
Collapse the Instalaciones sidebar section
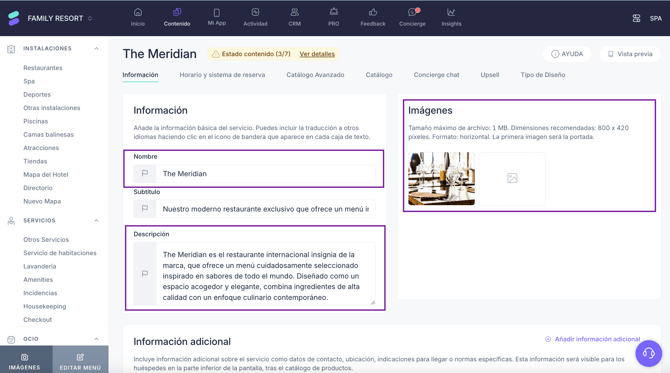(96, 49)
